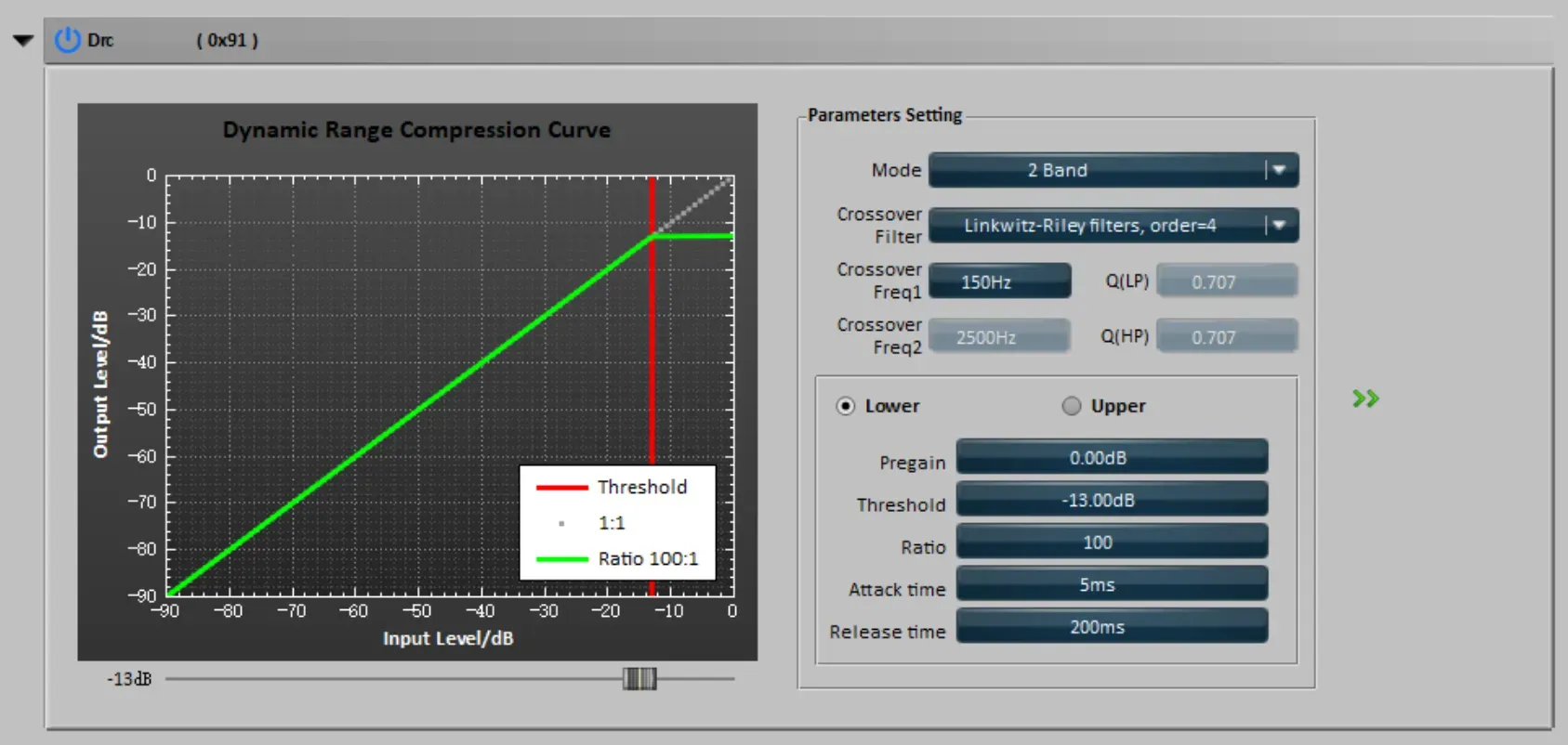Click the threshold slider handle below graph
1568x745 pixels.
pyautogui.click(x=639, y=679)
